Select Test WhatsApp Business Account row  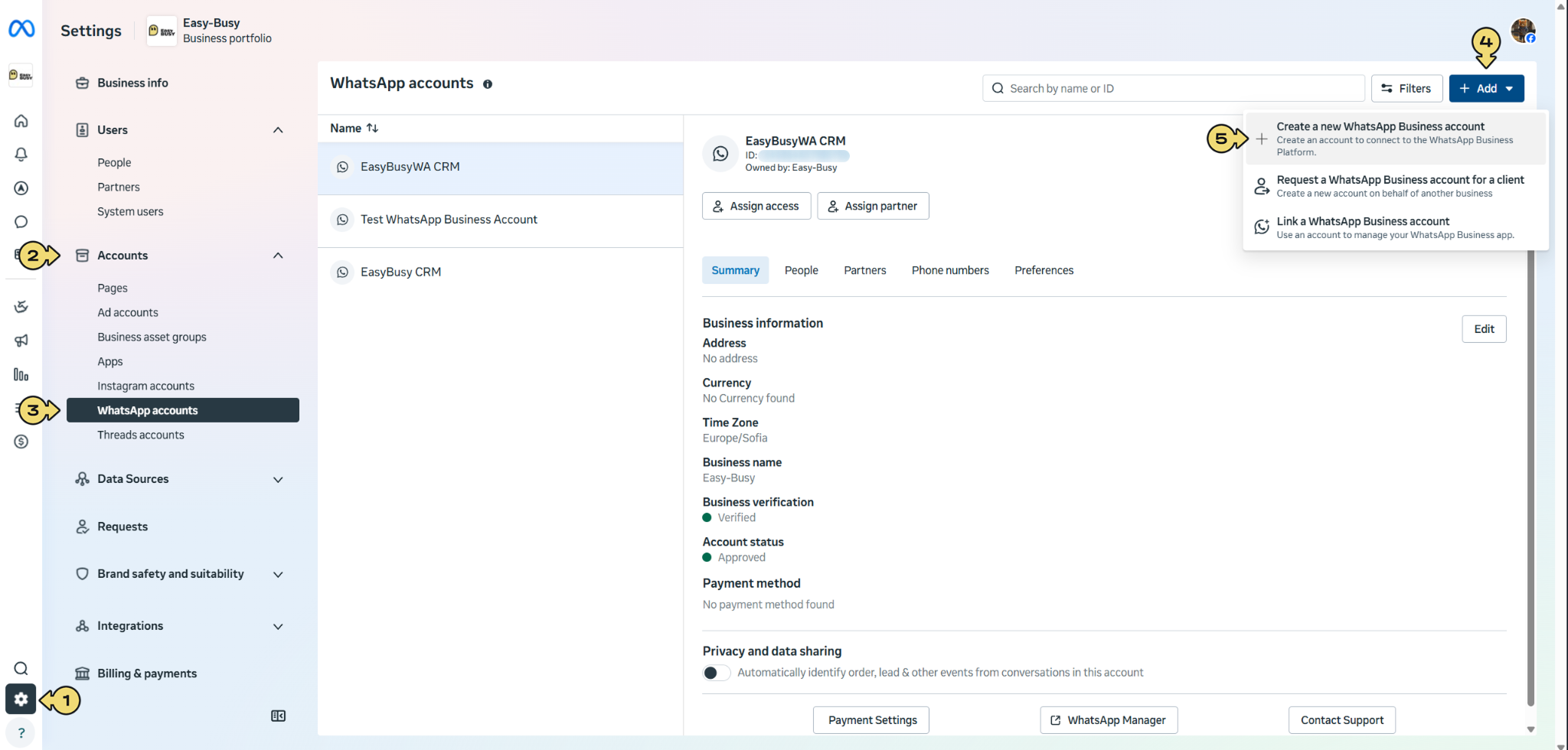(x=500, y=220)
